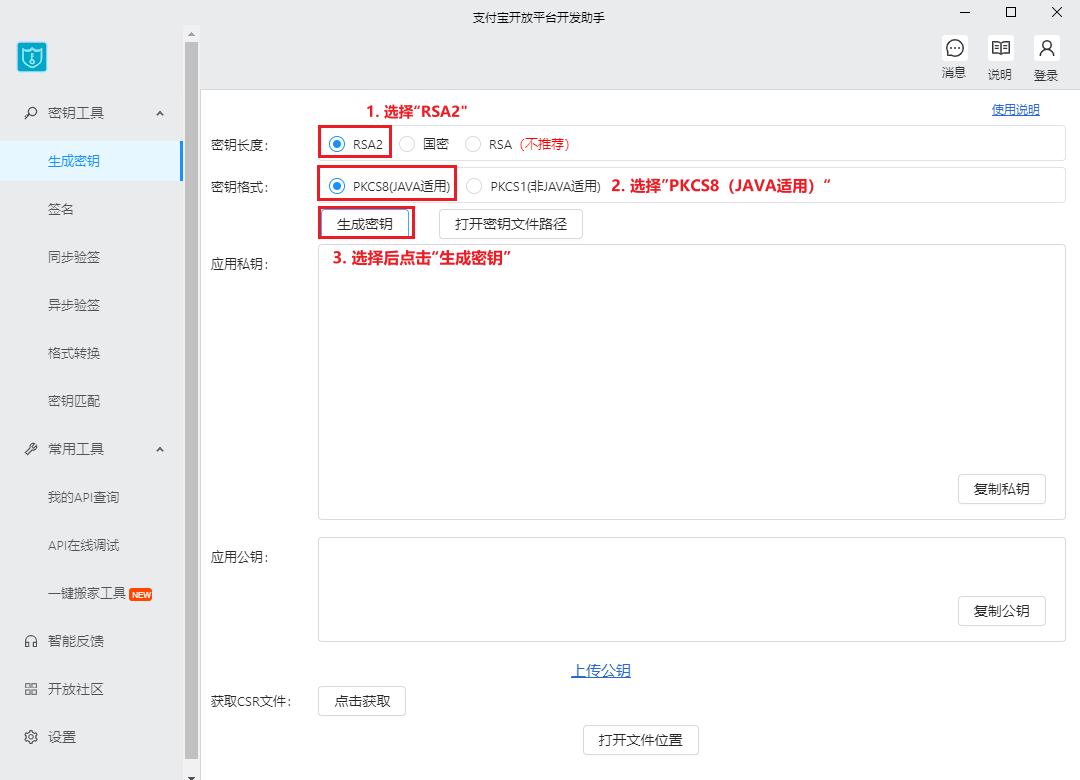
Task: Click the 打开文件位置 button
Action: point(641,740)
